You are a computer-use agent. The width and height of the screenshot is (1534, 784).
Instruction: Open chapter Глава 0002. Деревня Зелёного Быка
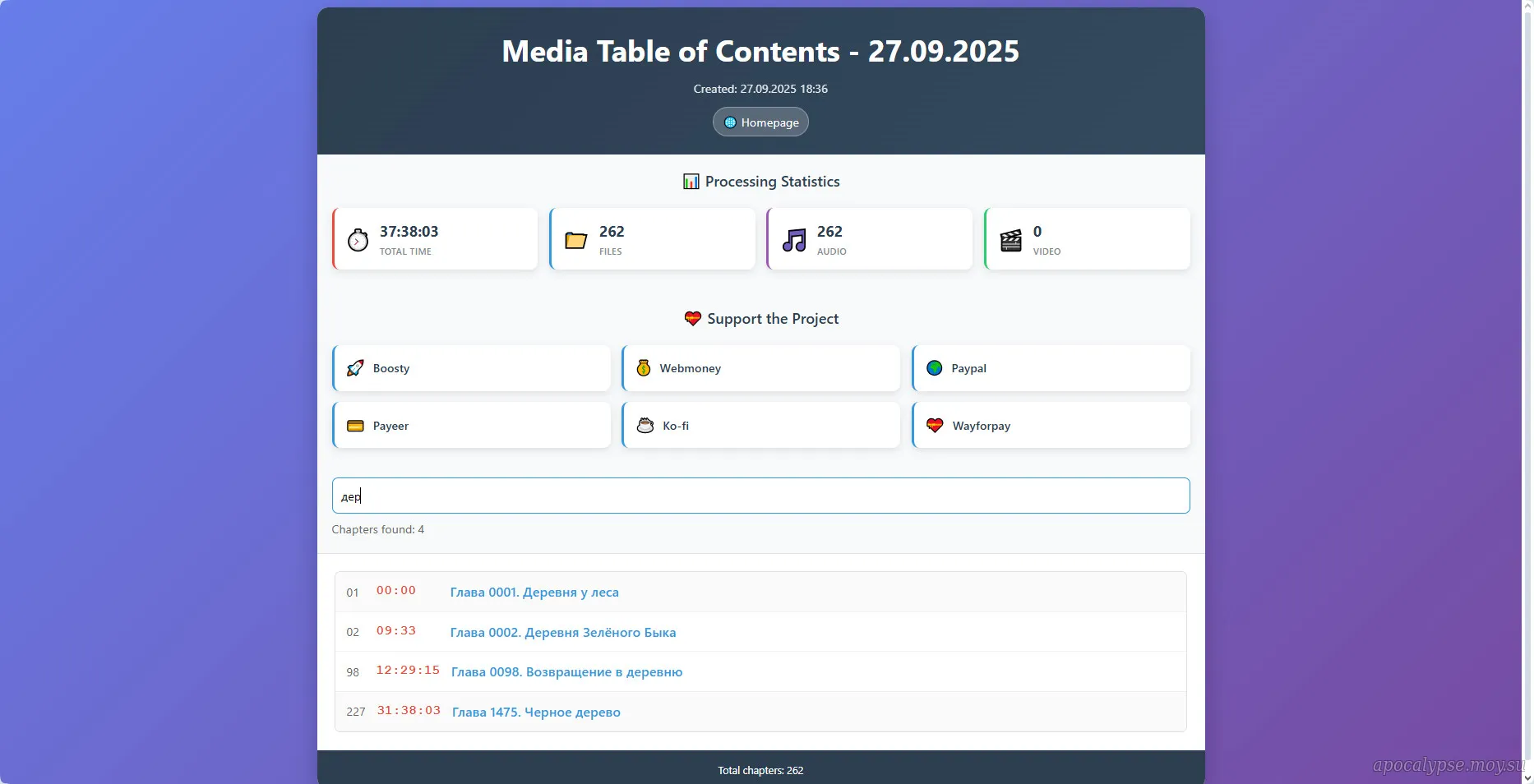pos(563,633)
